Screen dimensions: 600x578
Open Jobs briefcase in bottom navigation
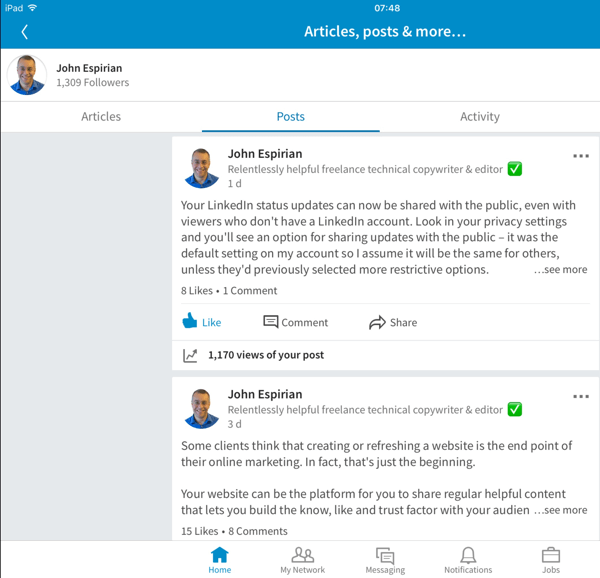click(551, 560)
